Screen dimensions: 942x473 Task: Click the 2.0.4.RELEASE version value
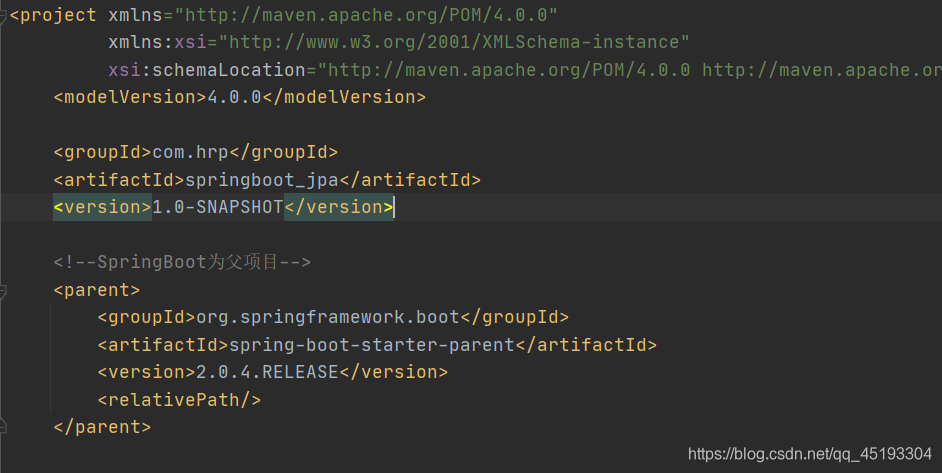click(x=267, y=372)
